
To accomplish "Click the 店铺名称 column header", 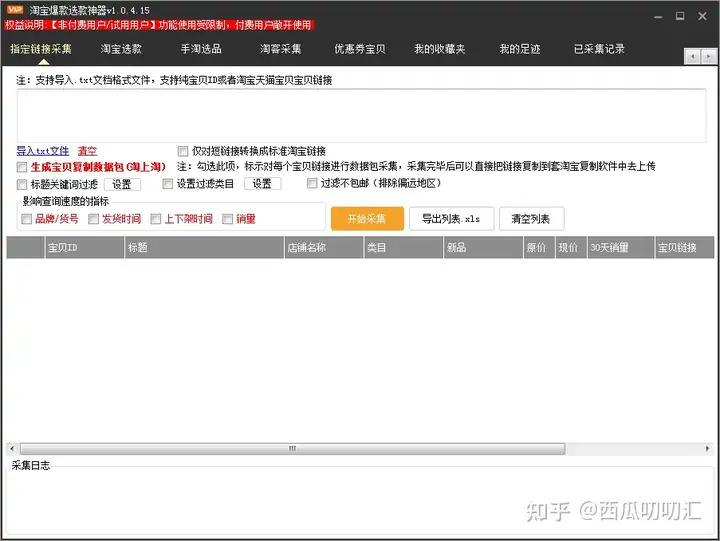I will [324, 248].
